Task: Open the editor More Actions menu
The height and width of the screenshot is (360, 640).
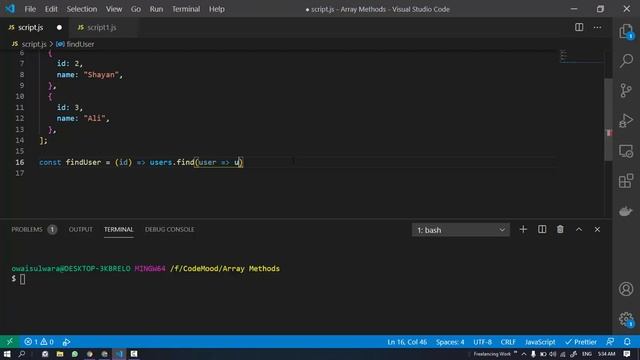Action: (x=598, y=27)
